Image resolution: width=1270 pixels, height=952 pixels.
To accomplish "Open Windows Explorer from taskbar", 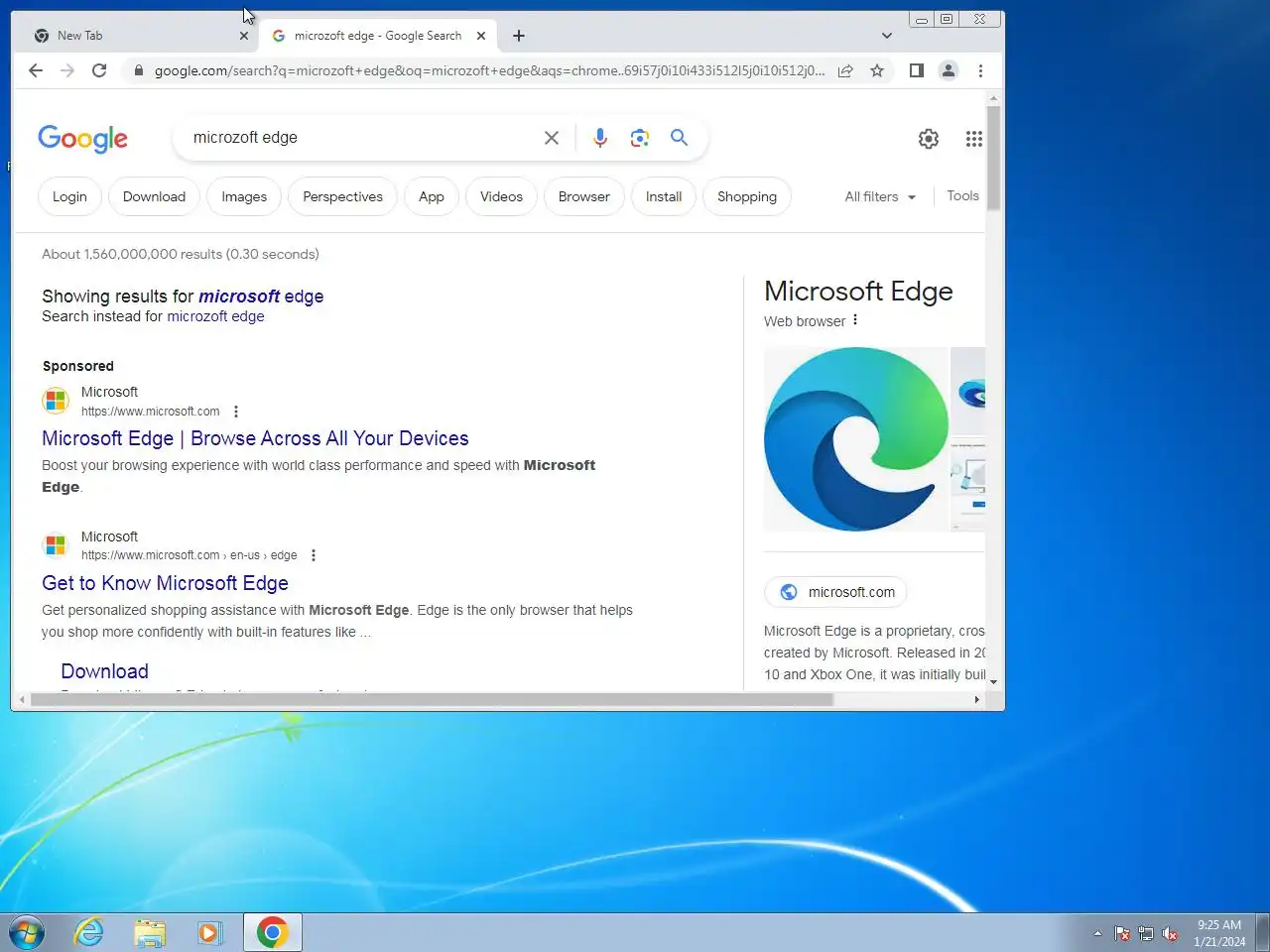I will [x=150, y=933].
